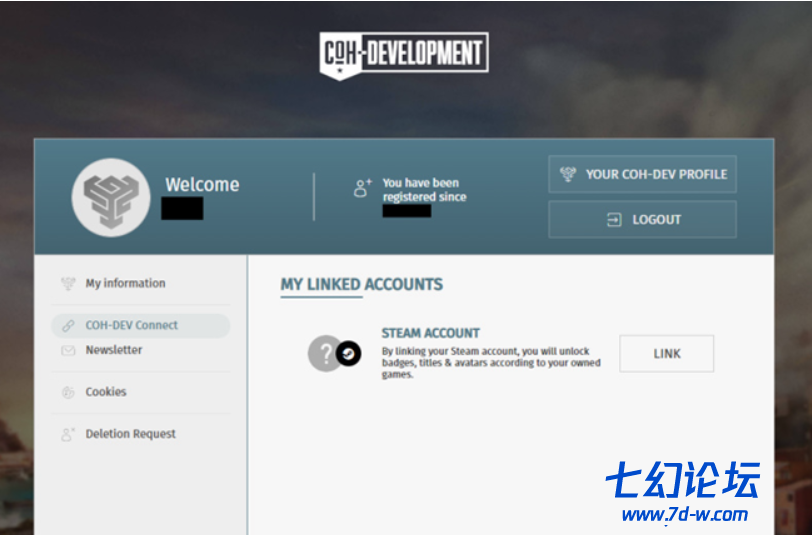Open My information in sidebar
812x535 pixels.
(x=125, y=283)
